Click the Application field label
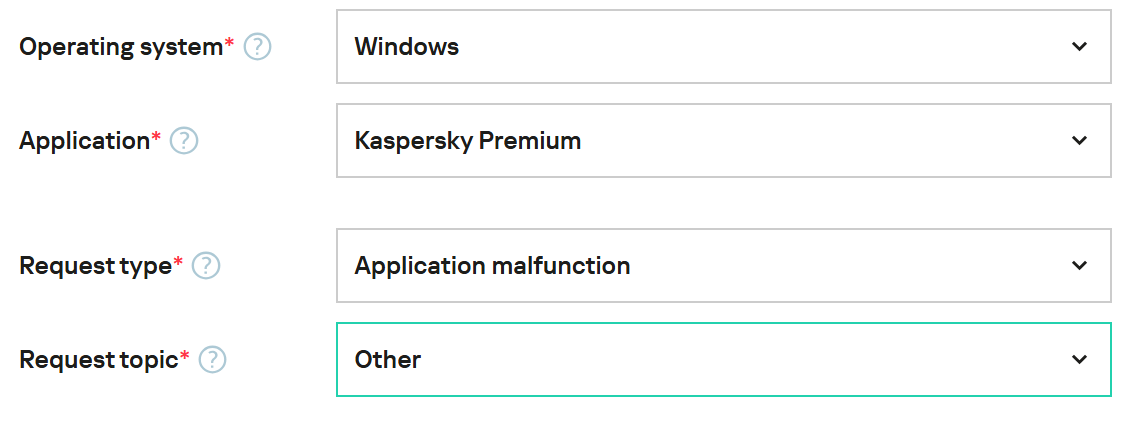The width and height of the screenshot is (1142, 432). pos(84,141)
